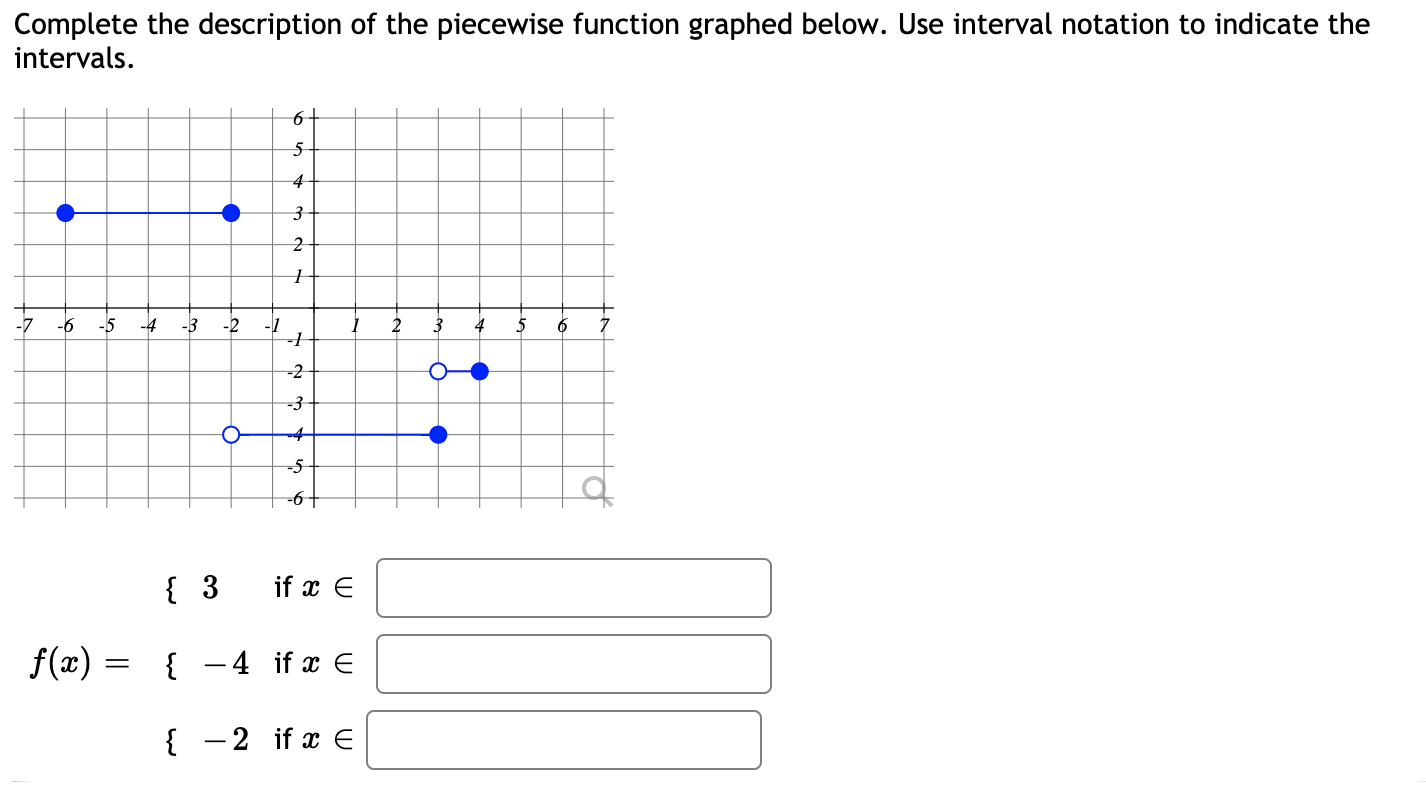Select the closed point at (3, -4)
The height and width of the screenshot is (796, 1426).
tap(438, 434)
